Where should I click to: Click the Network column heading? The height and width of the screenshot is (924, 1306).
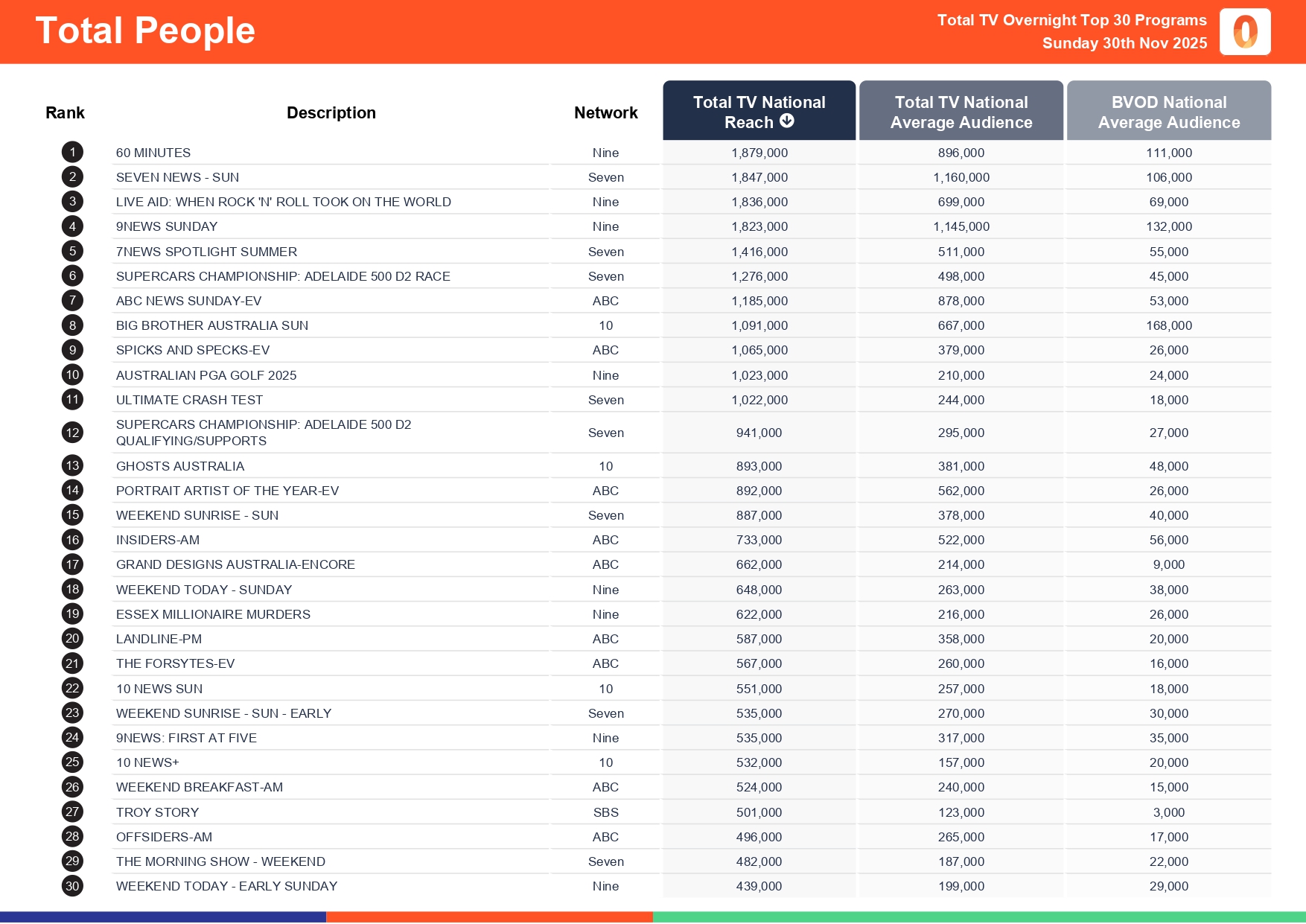tap(605, 112)
